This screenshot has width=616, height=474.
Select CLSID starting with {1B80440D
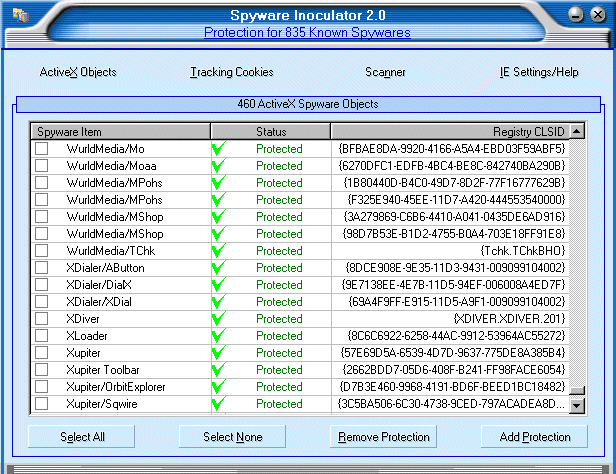tap(455, 183)
